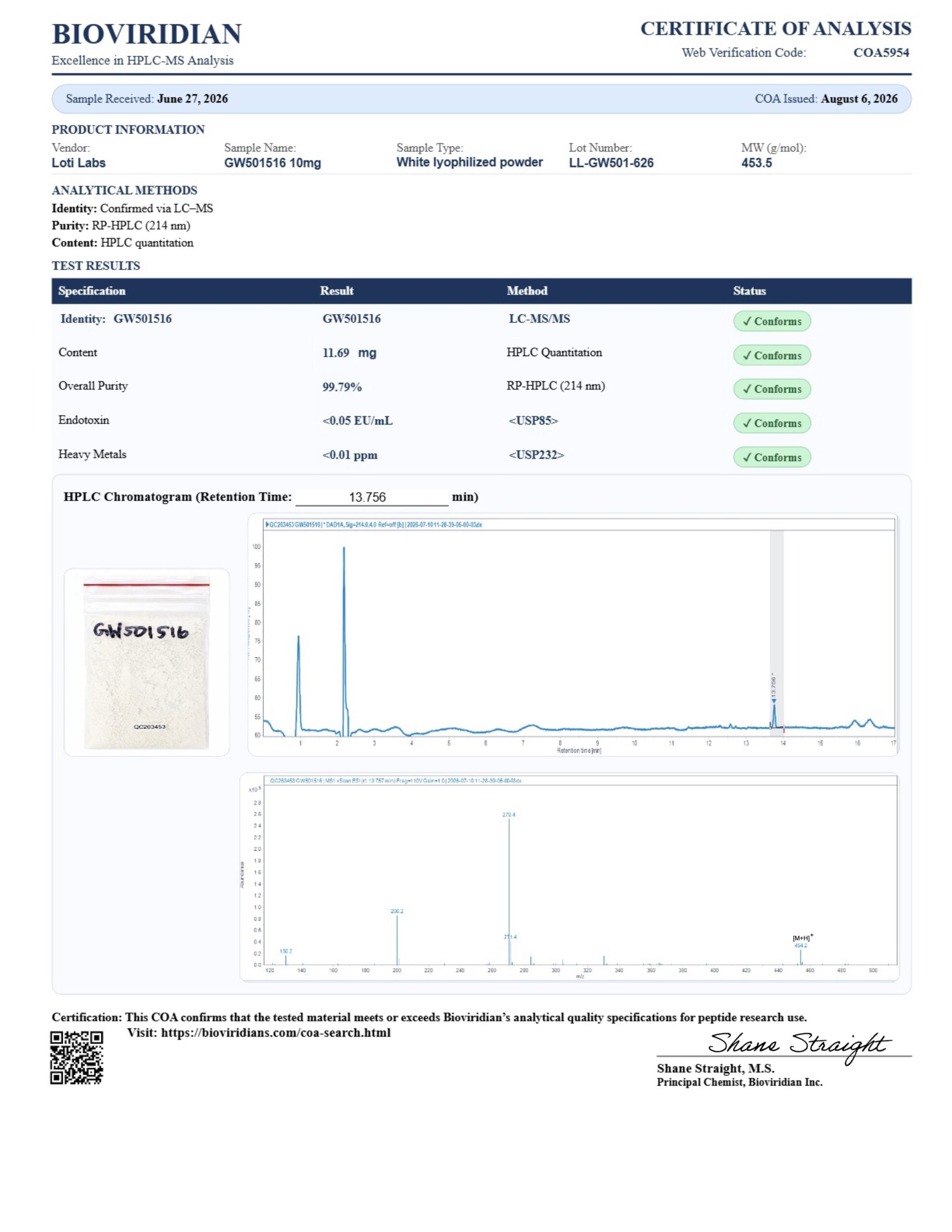Click the sample type White lyophilized powder
Image resolution: width=952 pixels, height=1232 pixels.
coord(470,163)
